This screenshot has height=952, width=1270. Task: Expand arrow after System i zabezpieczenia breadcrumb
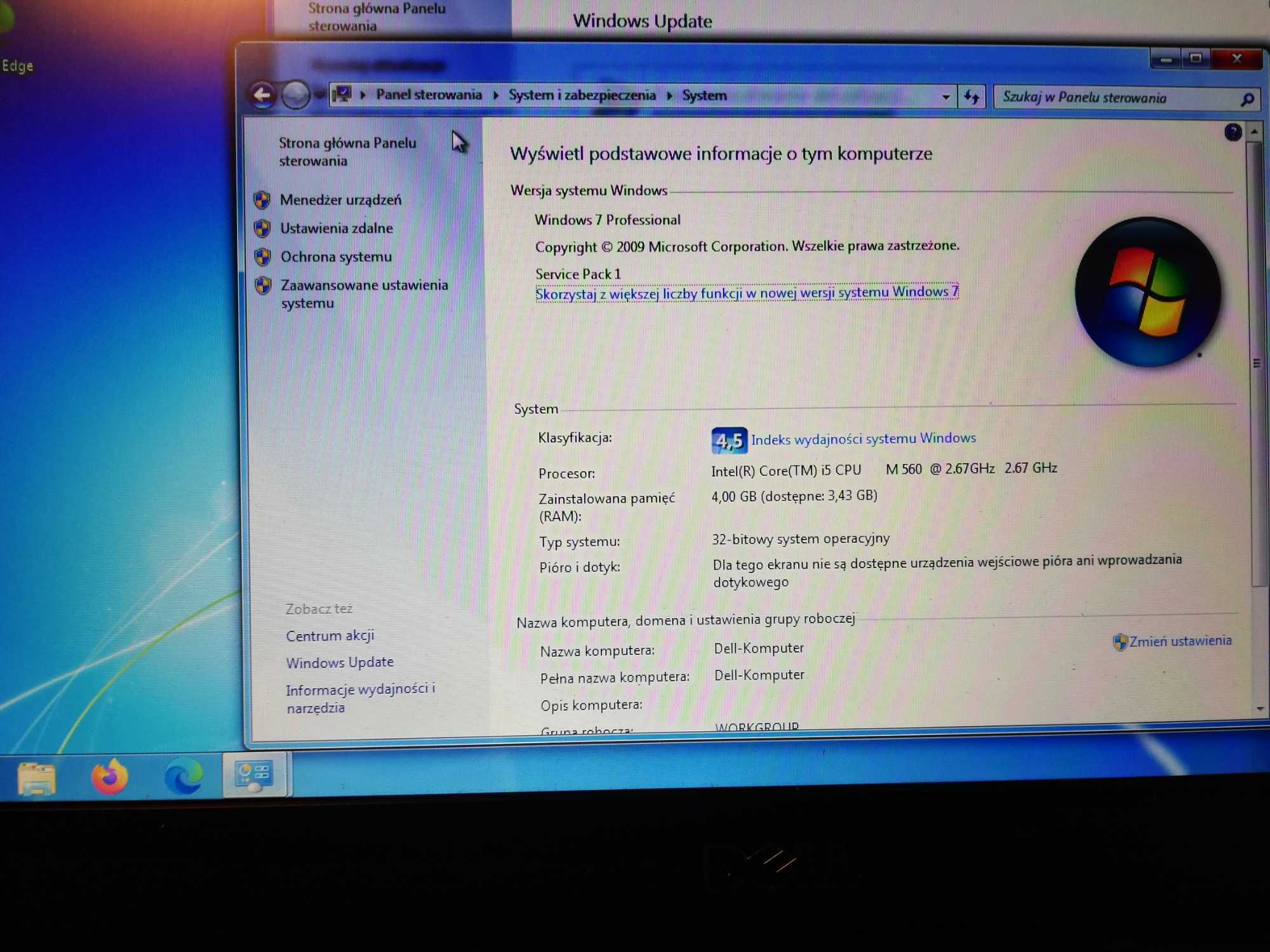click(669, 96)
